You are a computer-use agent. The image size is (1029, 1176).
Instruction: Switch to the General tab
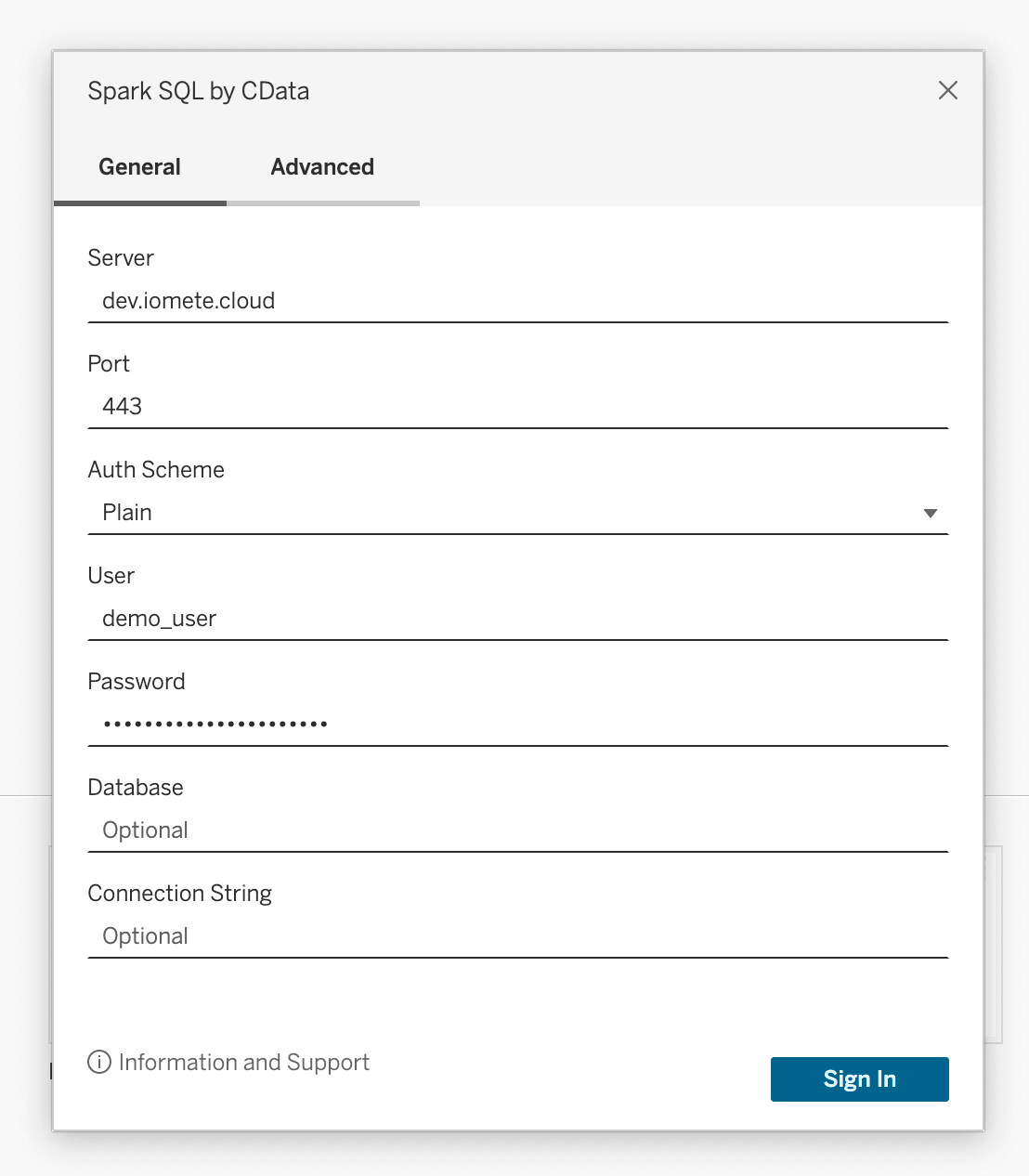[x=140, y=167]
